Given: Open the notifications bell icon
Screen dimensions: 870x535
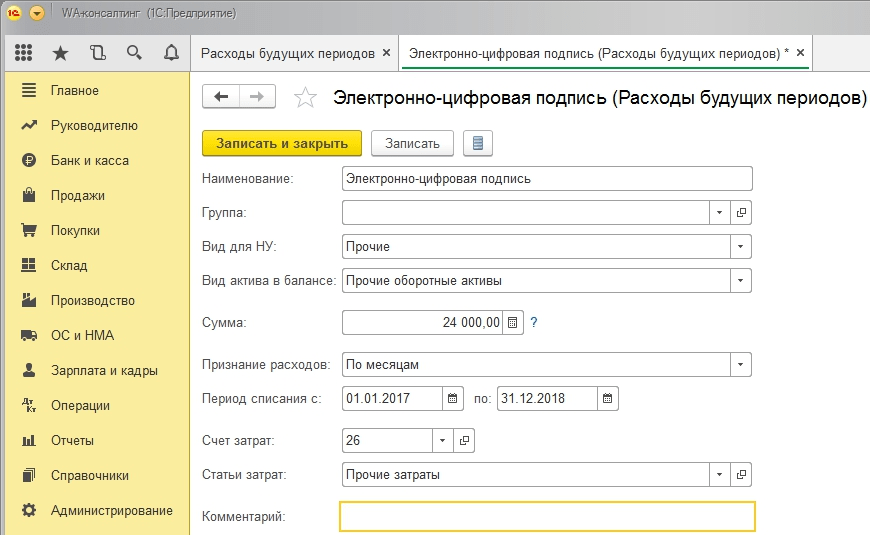Looking at the screenshot, I should point(171,53).
